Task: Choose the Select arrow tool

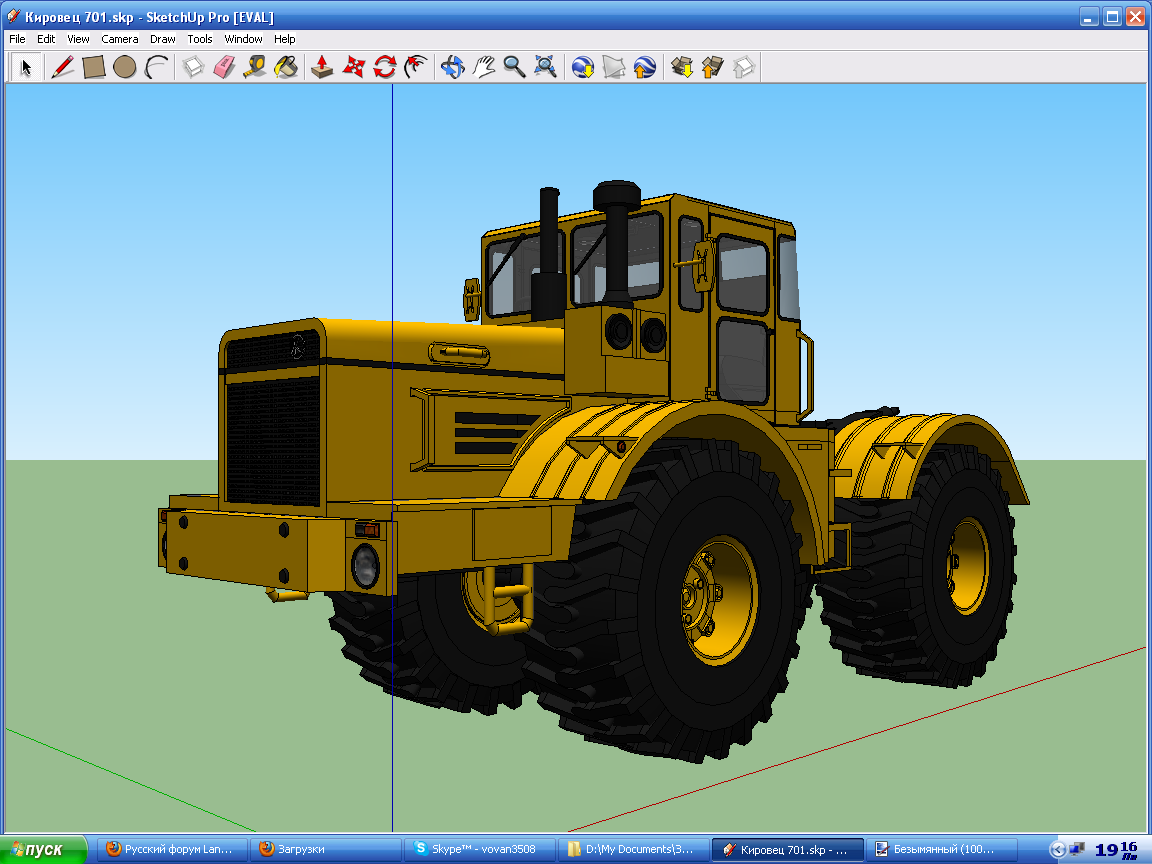Action: pos(26,68)
